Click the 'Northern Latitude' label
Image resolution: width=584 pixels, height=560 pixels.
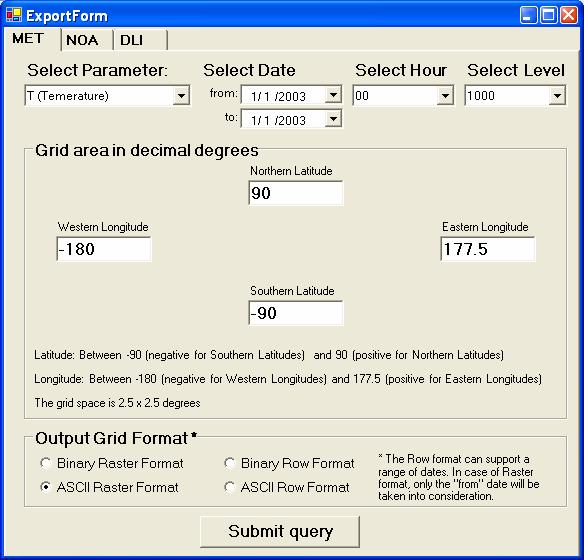291,171
